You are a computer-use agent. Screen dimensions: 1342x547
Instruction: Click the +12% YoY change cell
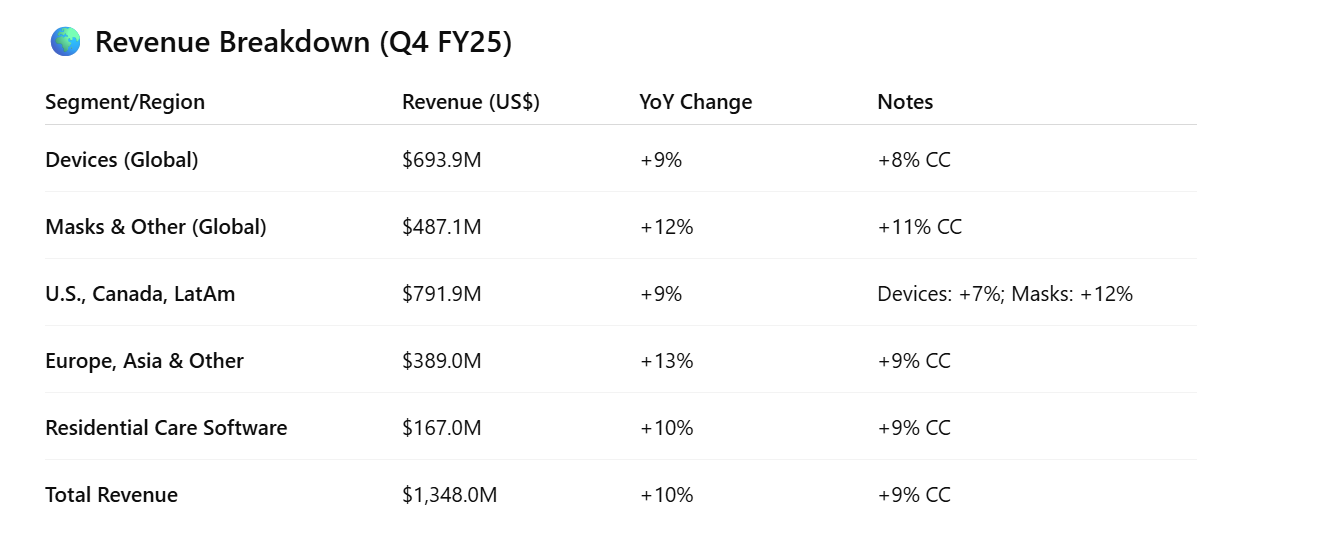(666, 227)
